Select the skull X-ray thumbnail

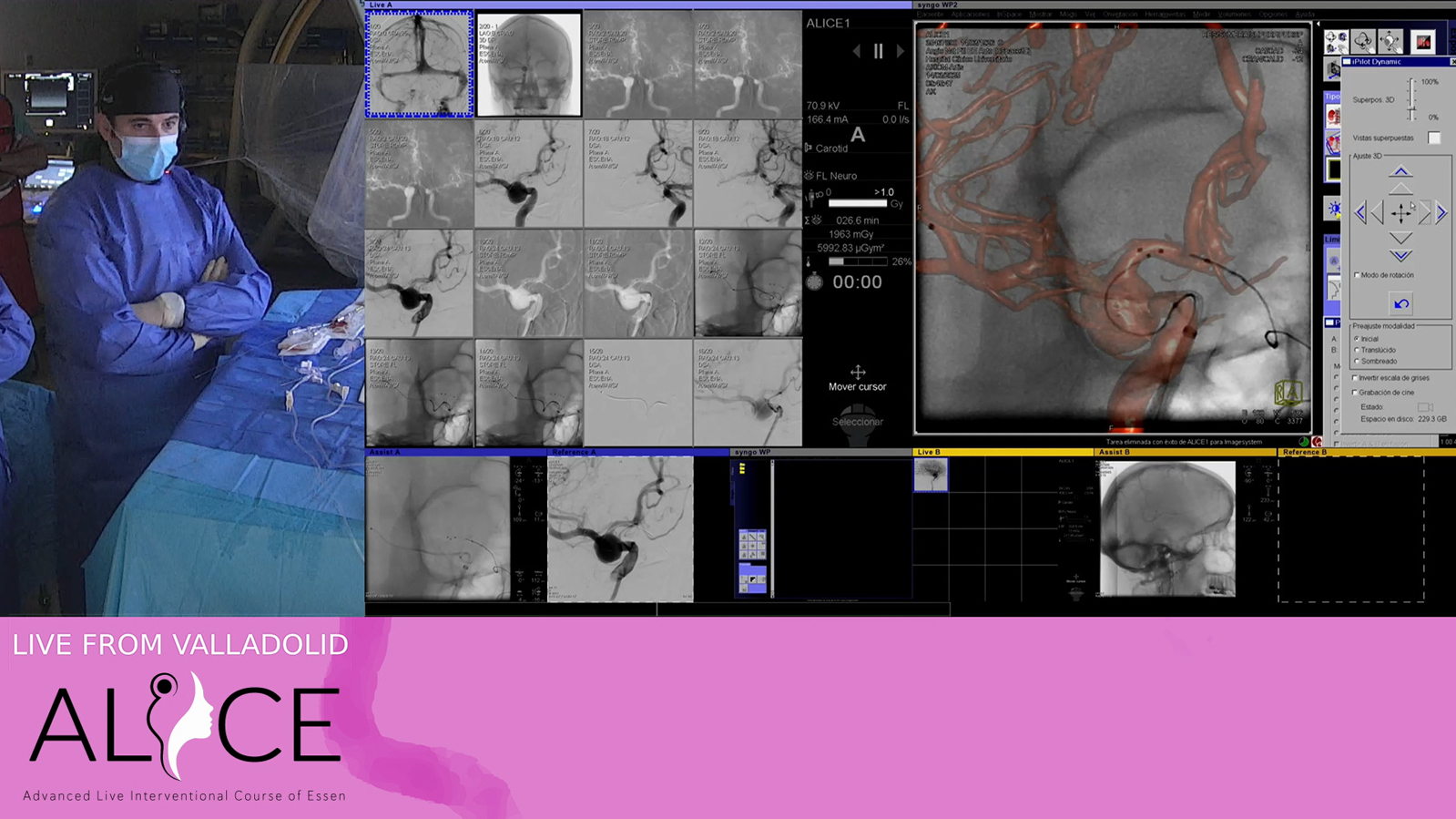coord(529,64)
